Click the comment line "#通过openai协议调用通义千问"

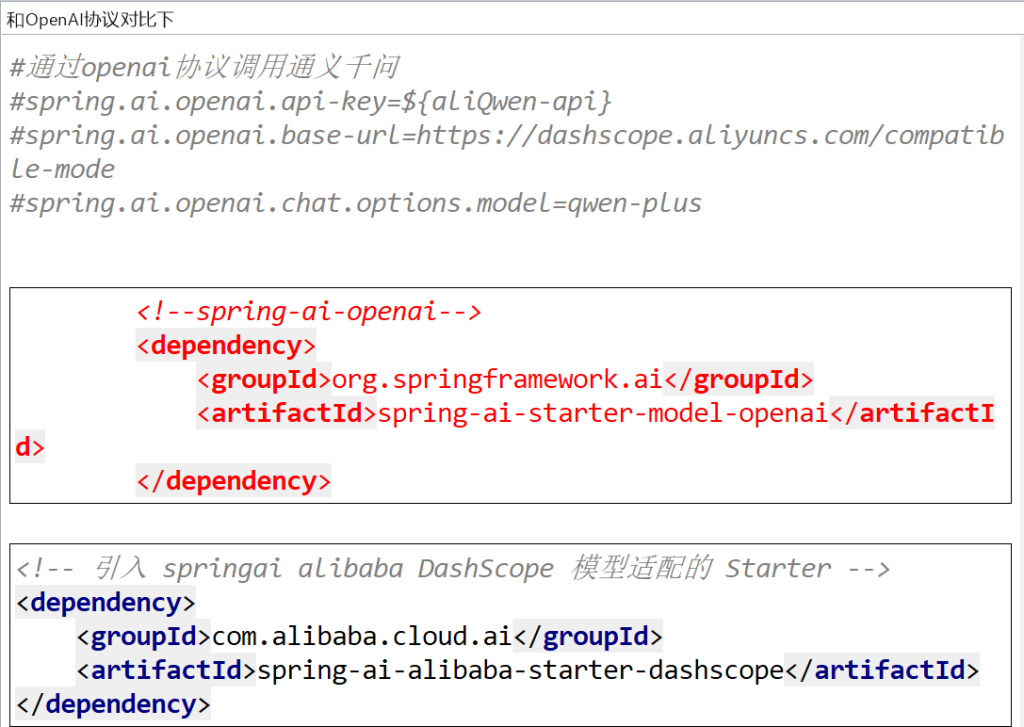point(204,68)
